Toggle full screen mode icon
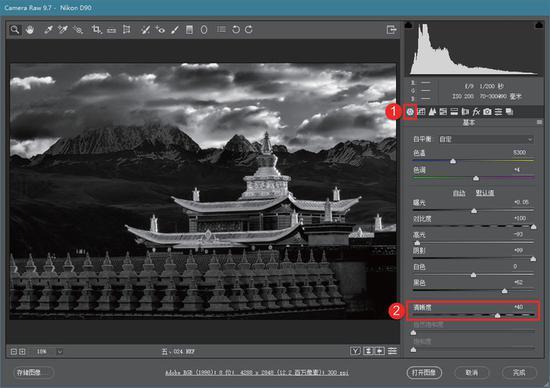This screenshot has height=388, width=550. pos(391,29)
